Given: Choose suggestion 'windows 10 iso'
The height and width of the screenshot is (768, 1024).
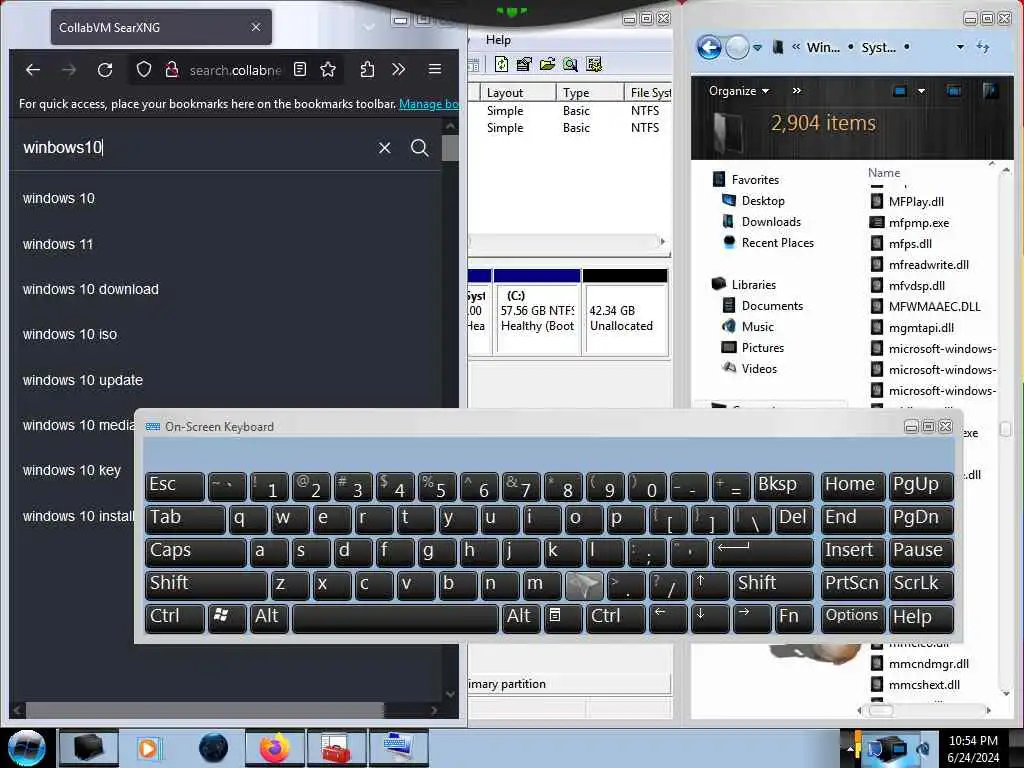Looking at the screenshot, I should click(70, 334).
